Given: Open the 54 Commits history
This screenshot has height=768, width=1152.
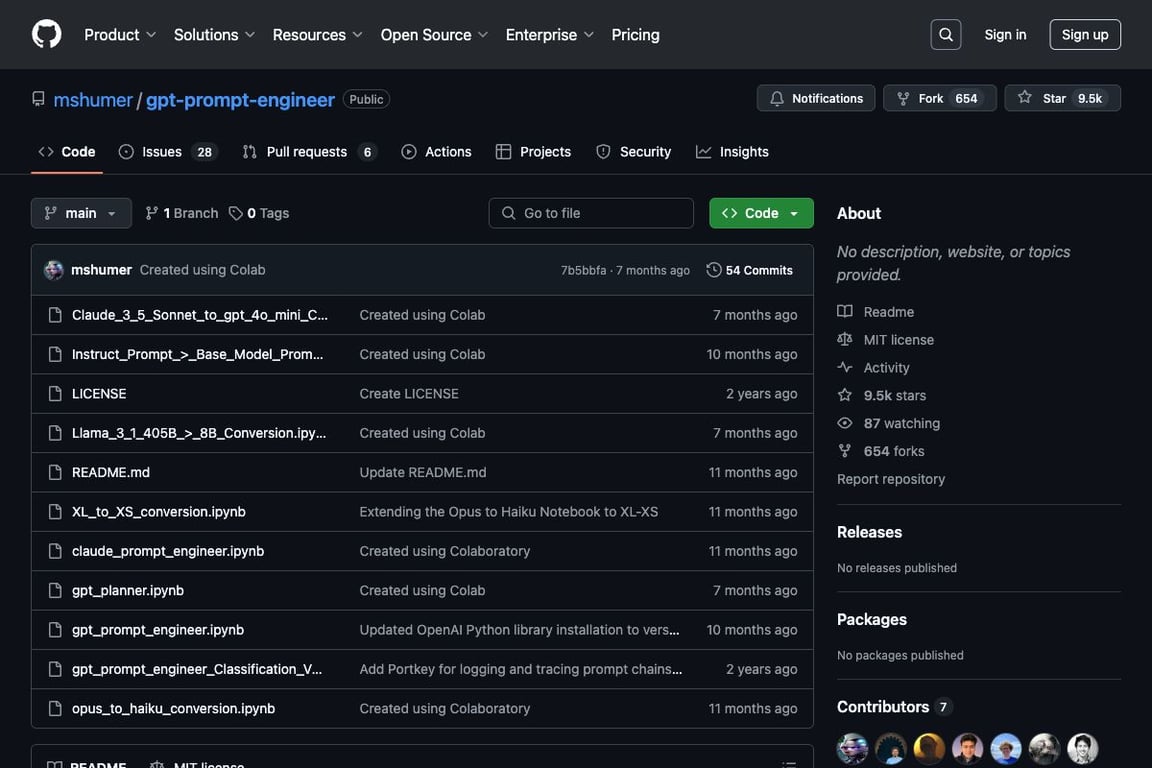Looking at the screenshot, I should point(749,270).
